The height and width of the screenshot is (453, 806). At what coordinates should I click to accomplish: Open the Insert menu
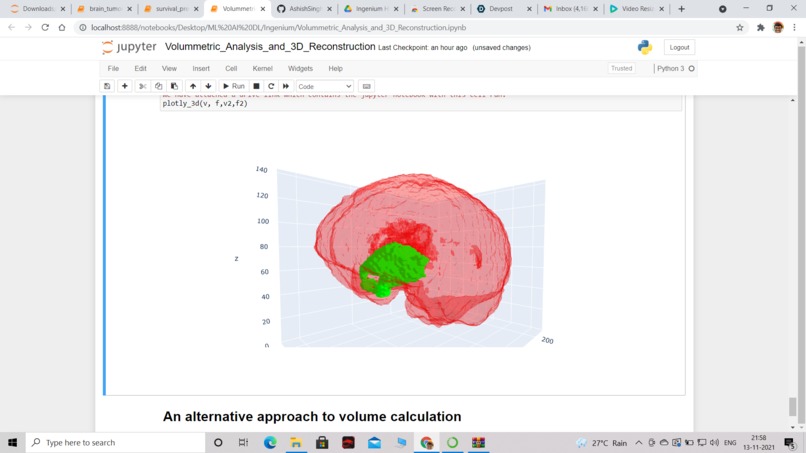[x=201, y=68]
